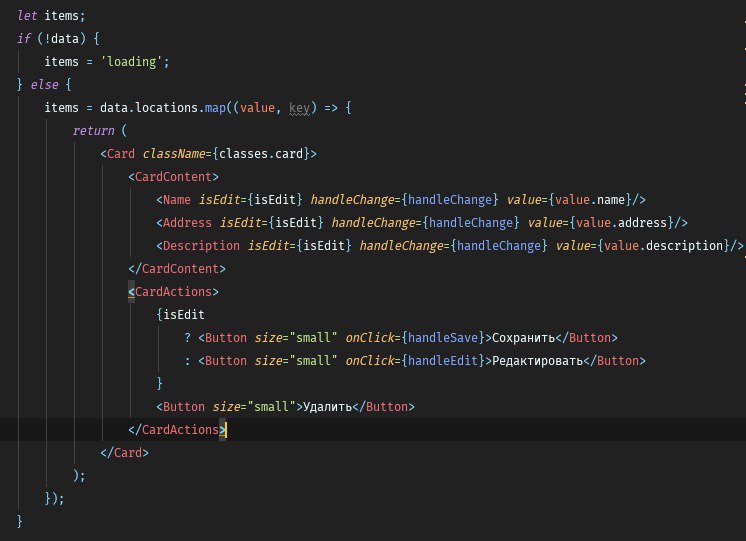Viewport: 746px width, 541px height.
Task: Click the 'Name' component tag
Action: click(177, 200)
